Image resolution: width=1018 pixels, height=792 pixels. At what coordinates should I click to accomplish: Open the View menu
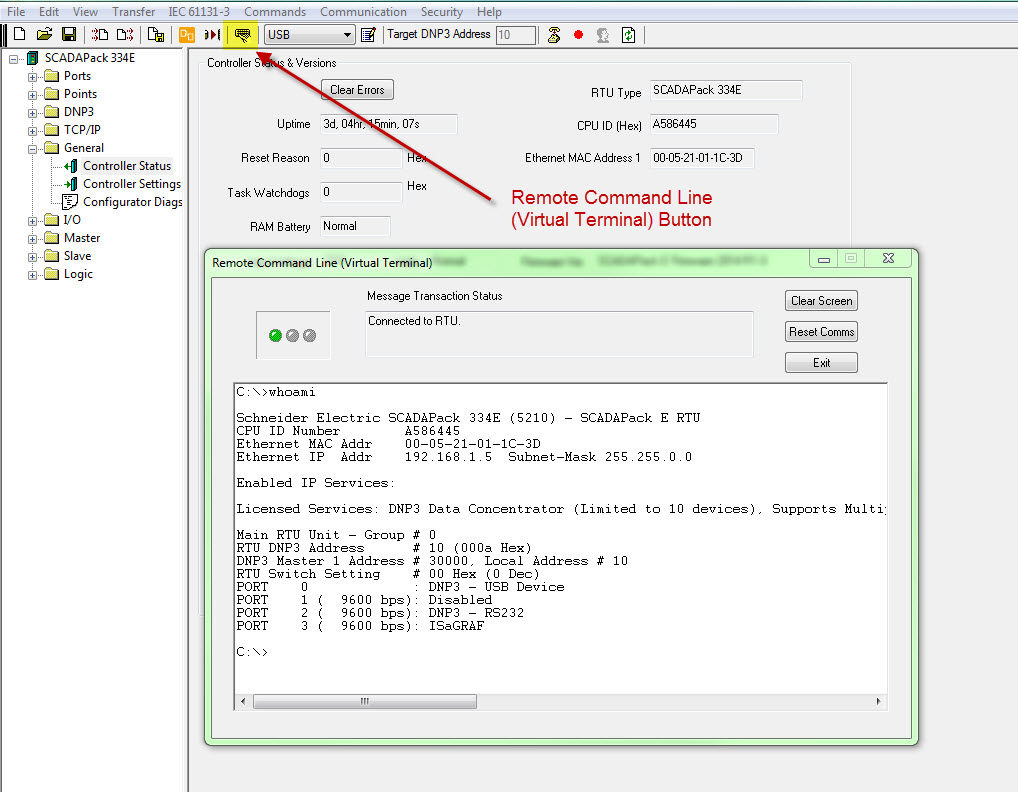85,12
